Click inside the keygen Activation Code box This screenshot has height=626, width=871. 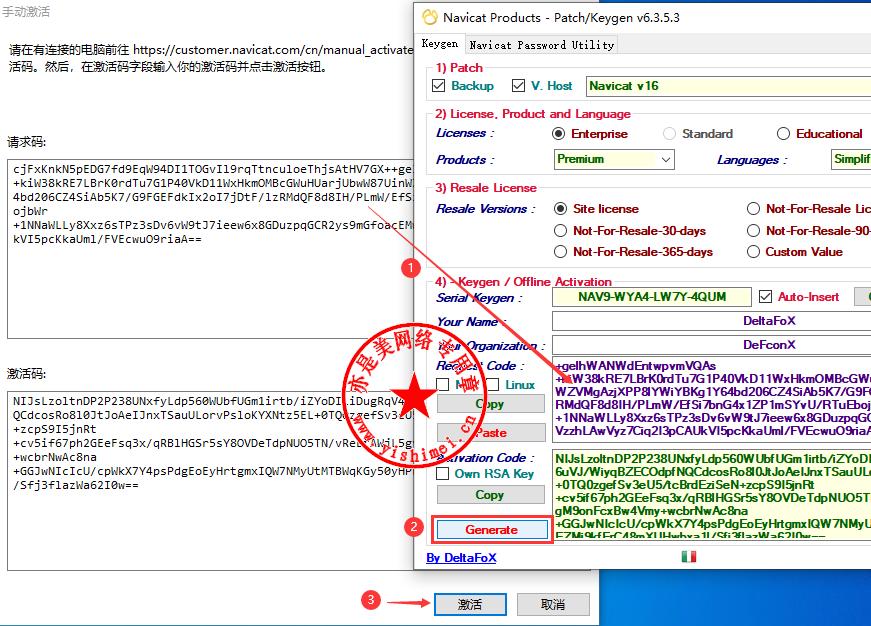[712, 494]
